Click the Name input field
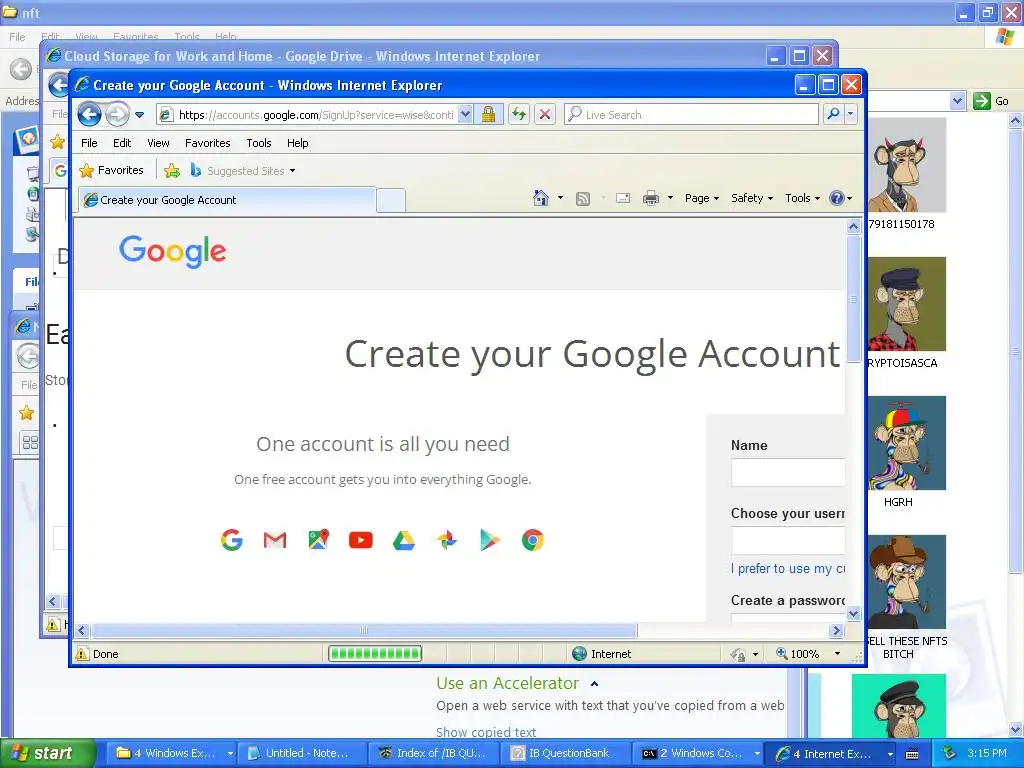 788,472
